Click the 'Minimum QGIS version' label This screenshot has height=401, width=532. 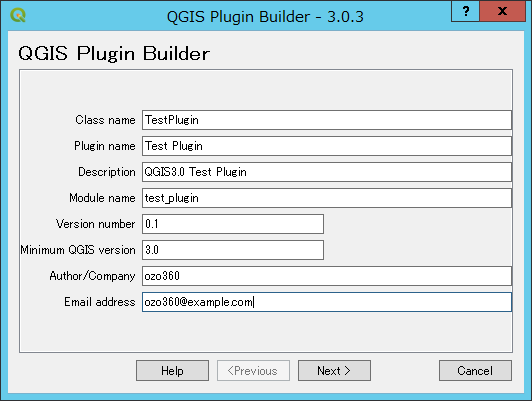(x=78, y=250)
